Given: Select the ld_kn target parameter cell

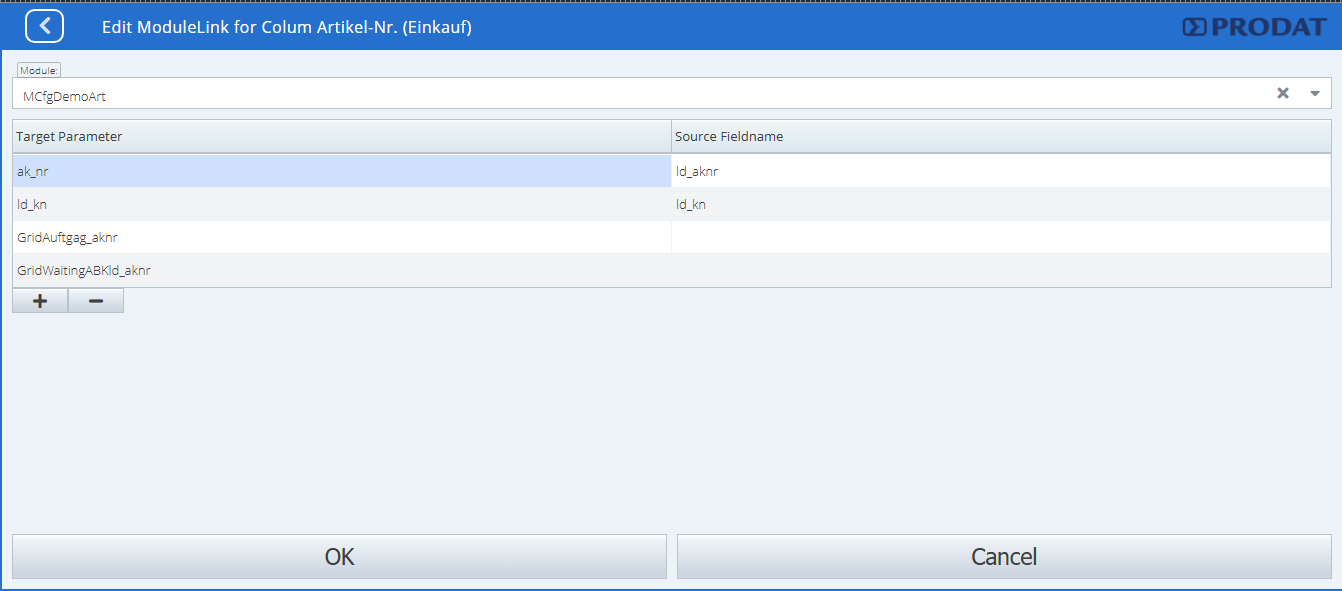Looking at the screenshot, I should point(341,204).
